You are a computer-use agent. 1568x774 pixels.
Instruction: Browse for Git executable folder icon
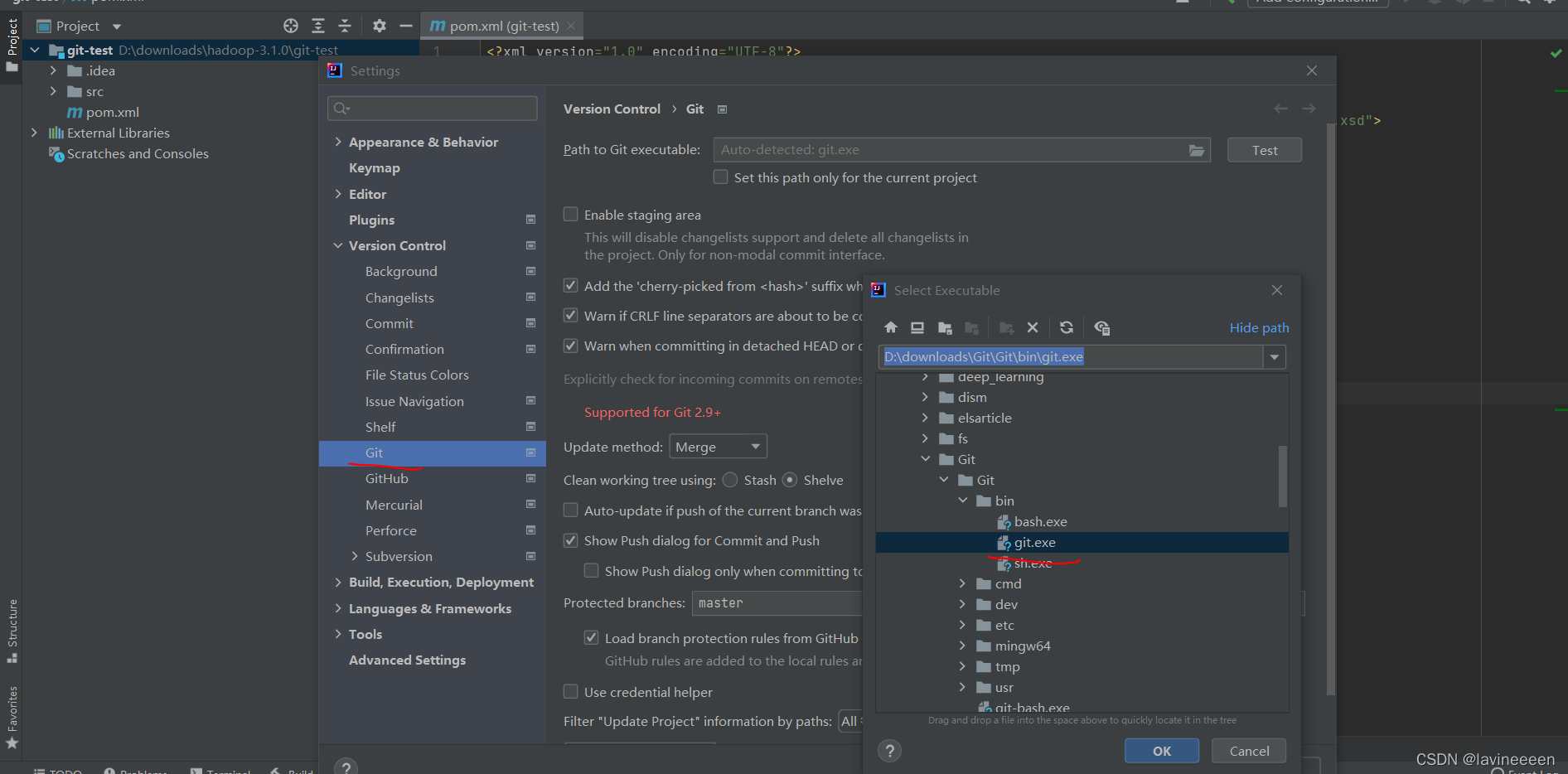point(1197,150)
